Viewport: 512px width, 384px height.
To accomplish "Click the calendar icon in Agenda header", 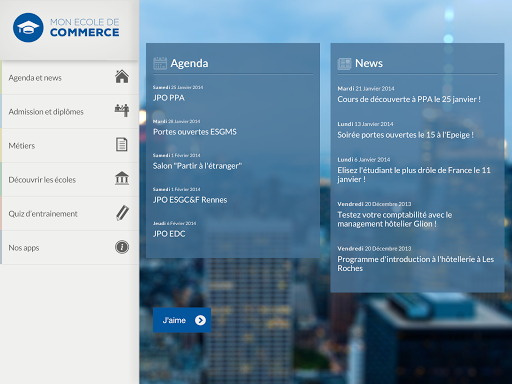I will (160, 63).
